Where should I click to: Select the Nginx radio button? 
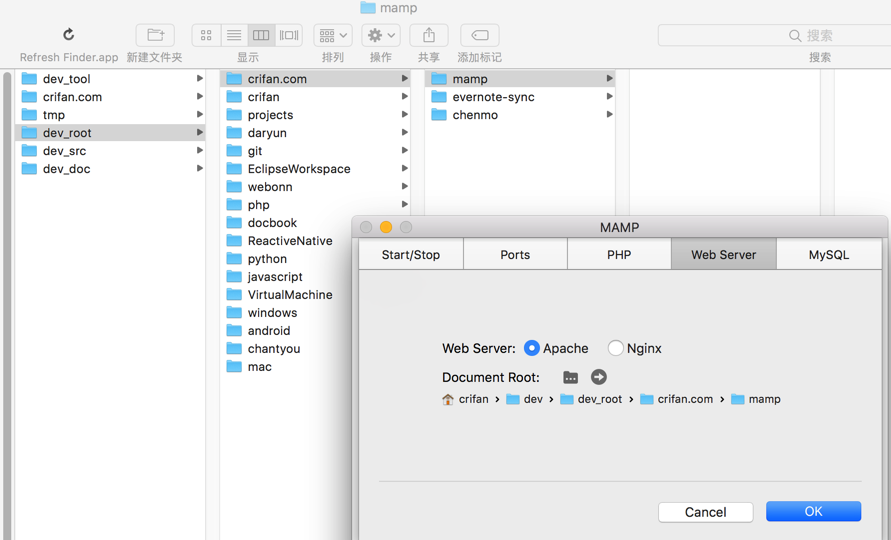tap(615, 348)
